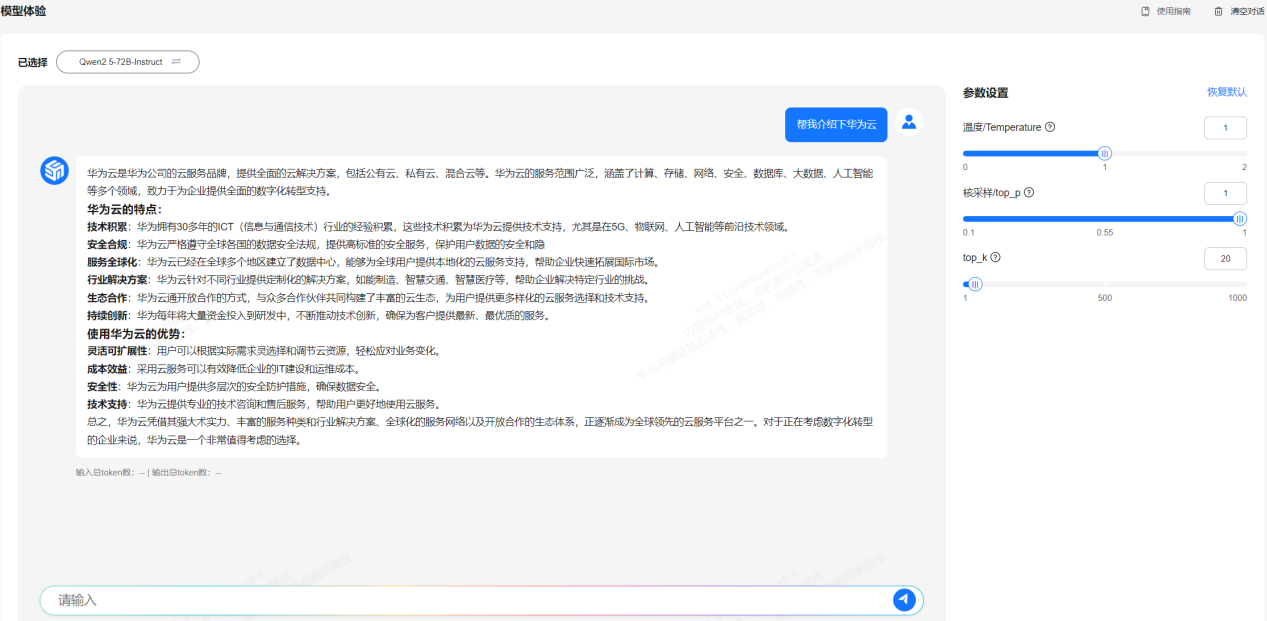
Task: Click the 参数设置 panel heading
Action: 986,93
